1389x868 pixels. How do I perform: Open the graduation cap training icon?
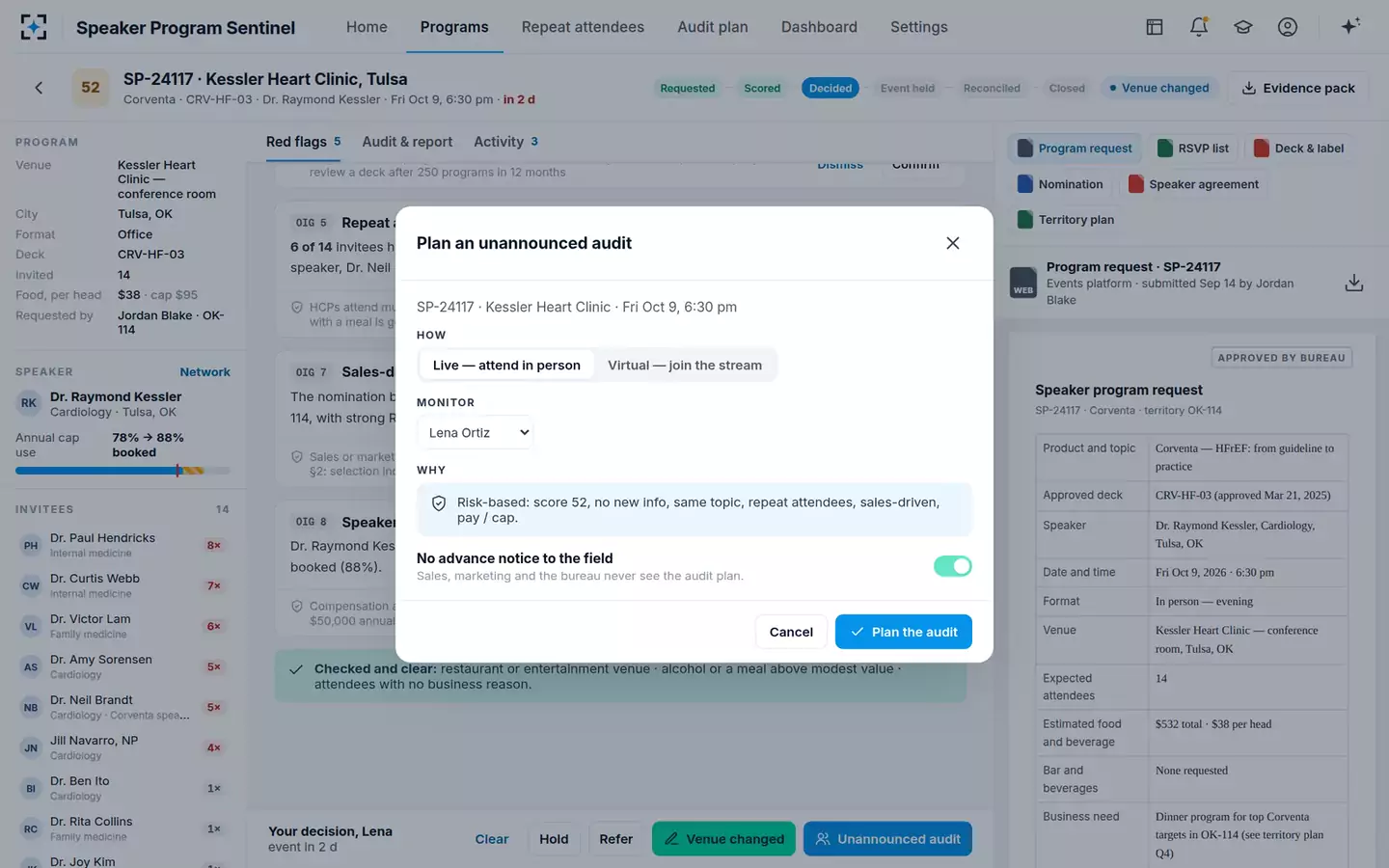click(x=1243, y=27)
